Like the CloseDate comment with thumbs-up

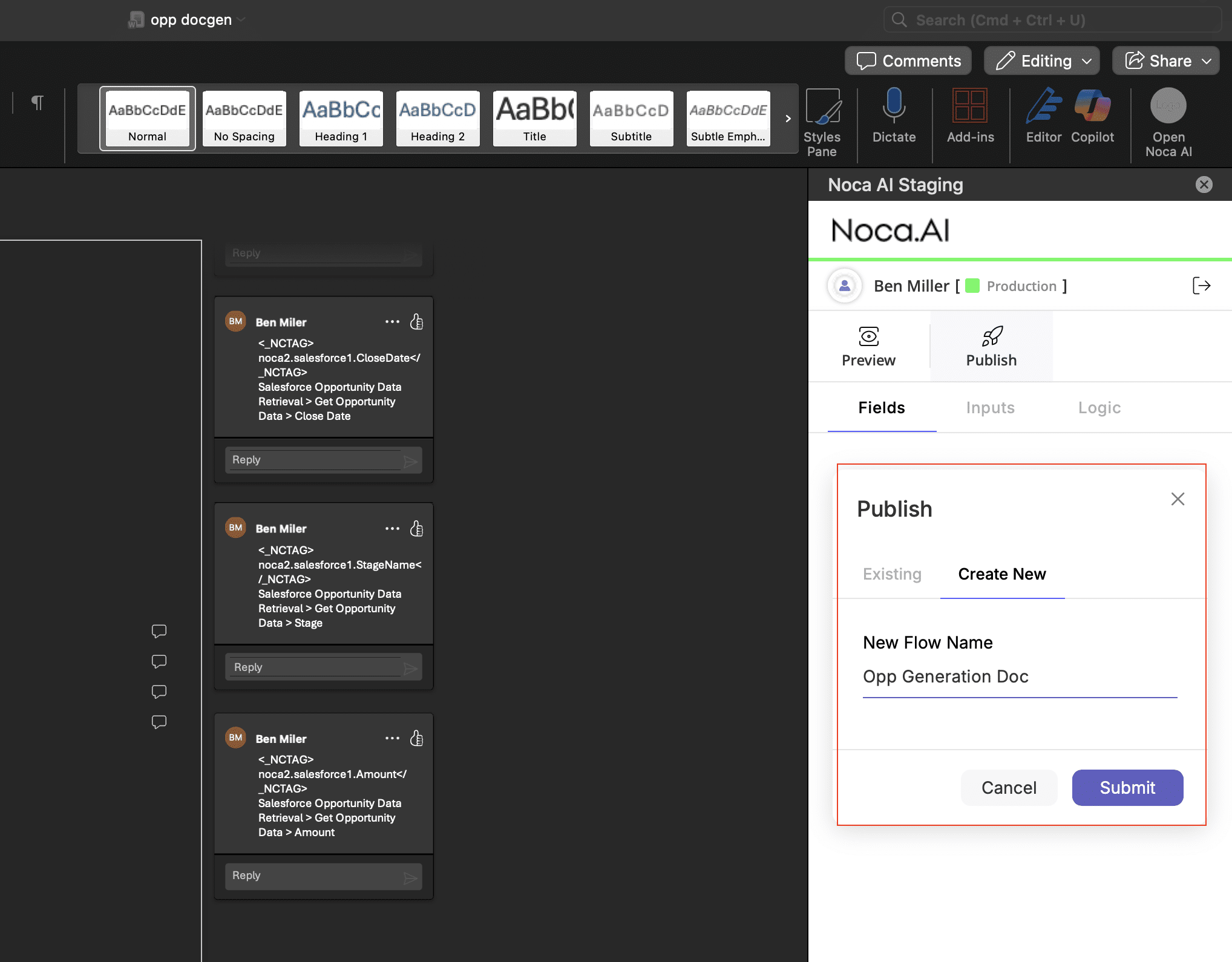click(416, 321)
